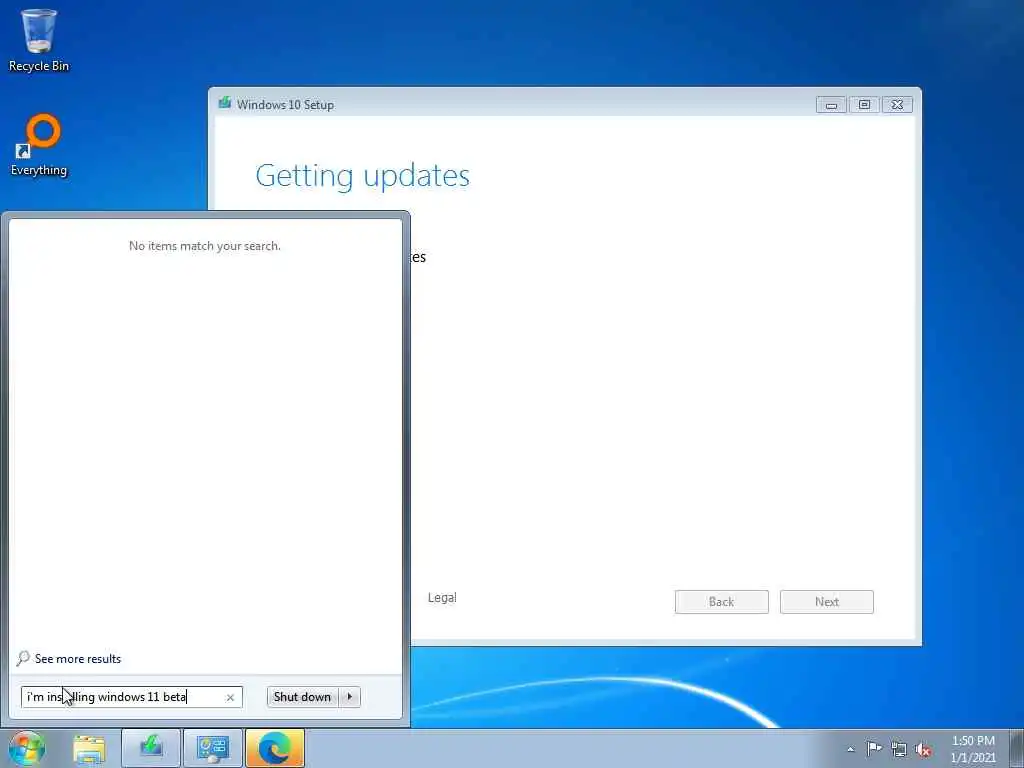1024x768 pixels.
Task: Click the Shut down button
Action: pos(303,697)
